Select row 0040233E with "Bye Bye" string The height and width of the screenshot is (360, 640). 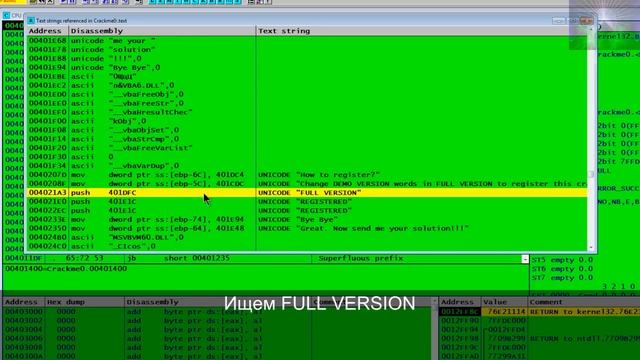pos(307,220)
